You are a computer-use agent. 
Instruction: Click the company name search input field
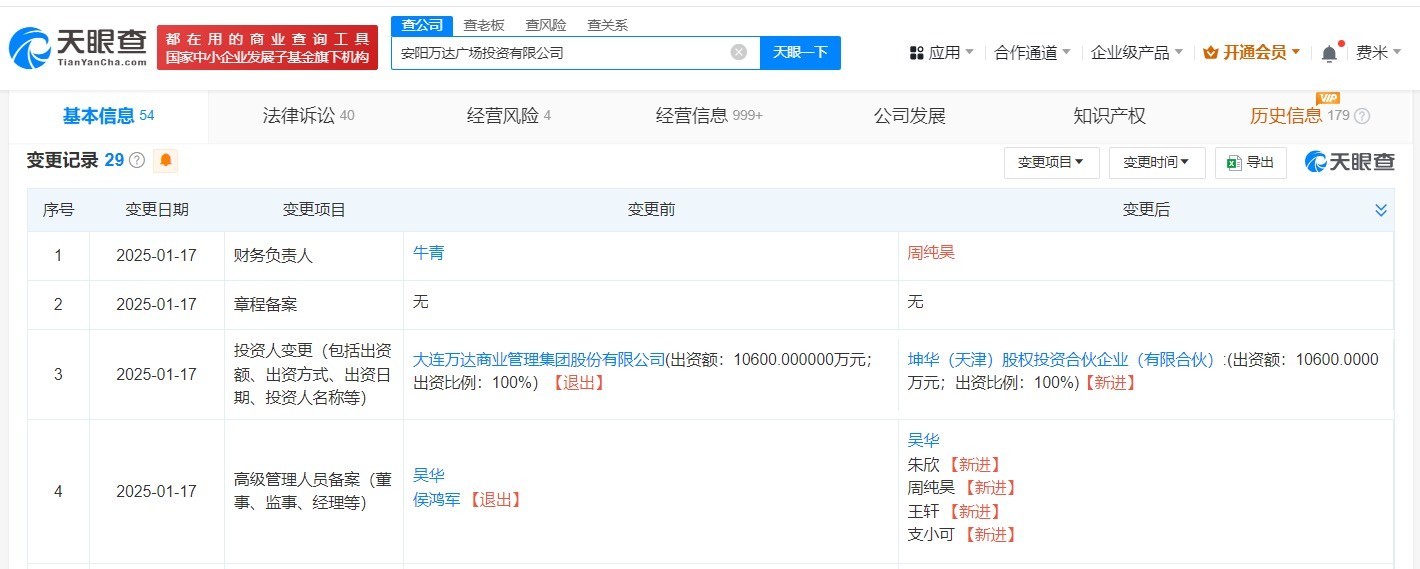point(560,53)
